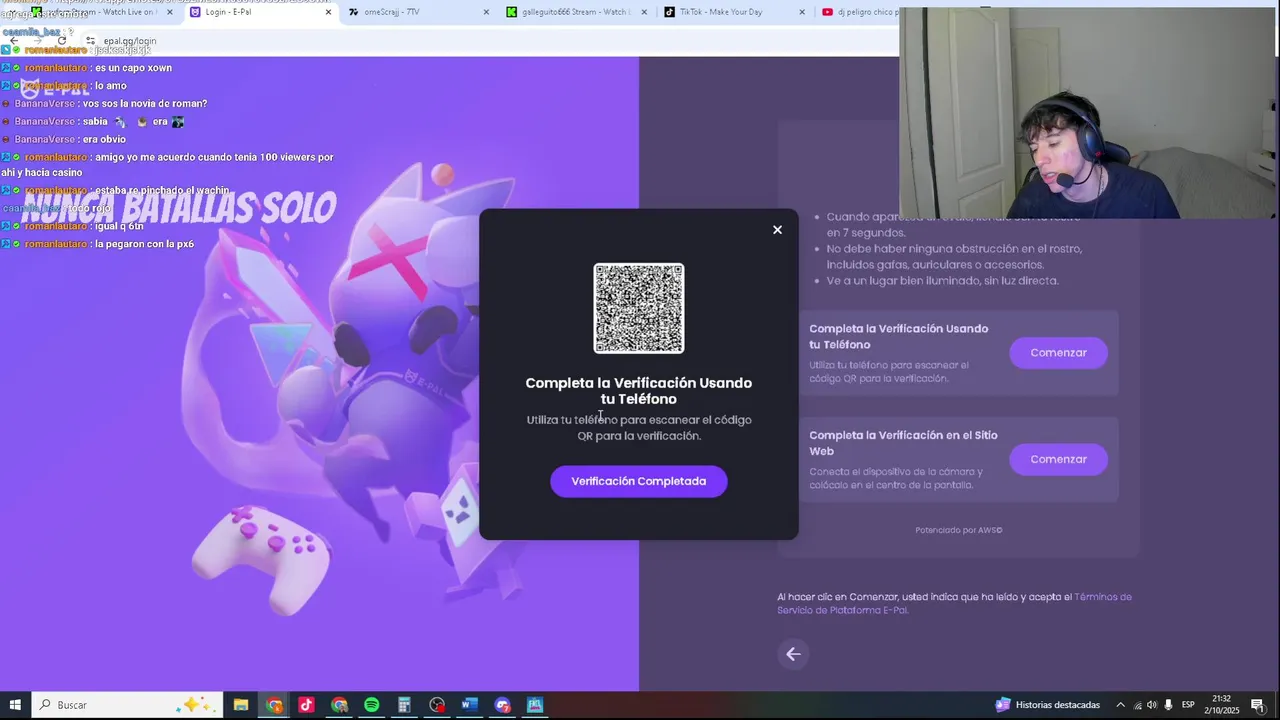Open File Explorer from the taskbar
Screen dimensions: 1280x720
(x=241, y=705)
